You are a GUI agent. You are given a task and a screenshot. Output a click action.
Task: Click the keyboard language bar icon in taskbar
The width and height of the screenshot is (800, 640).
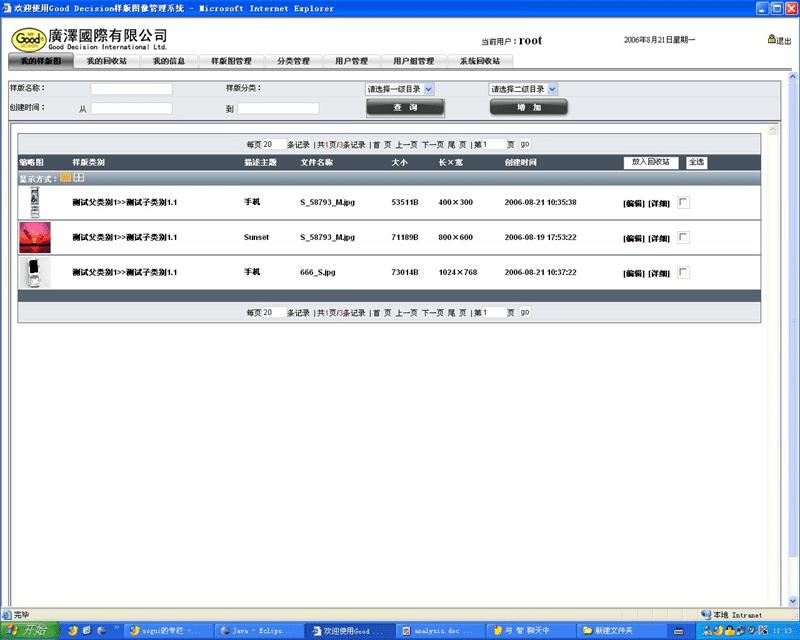pos(679,631)
